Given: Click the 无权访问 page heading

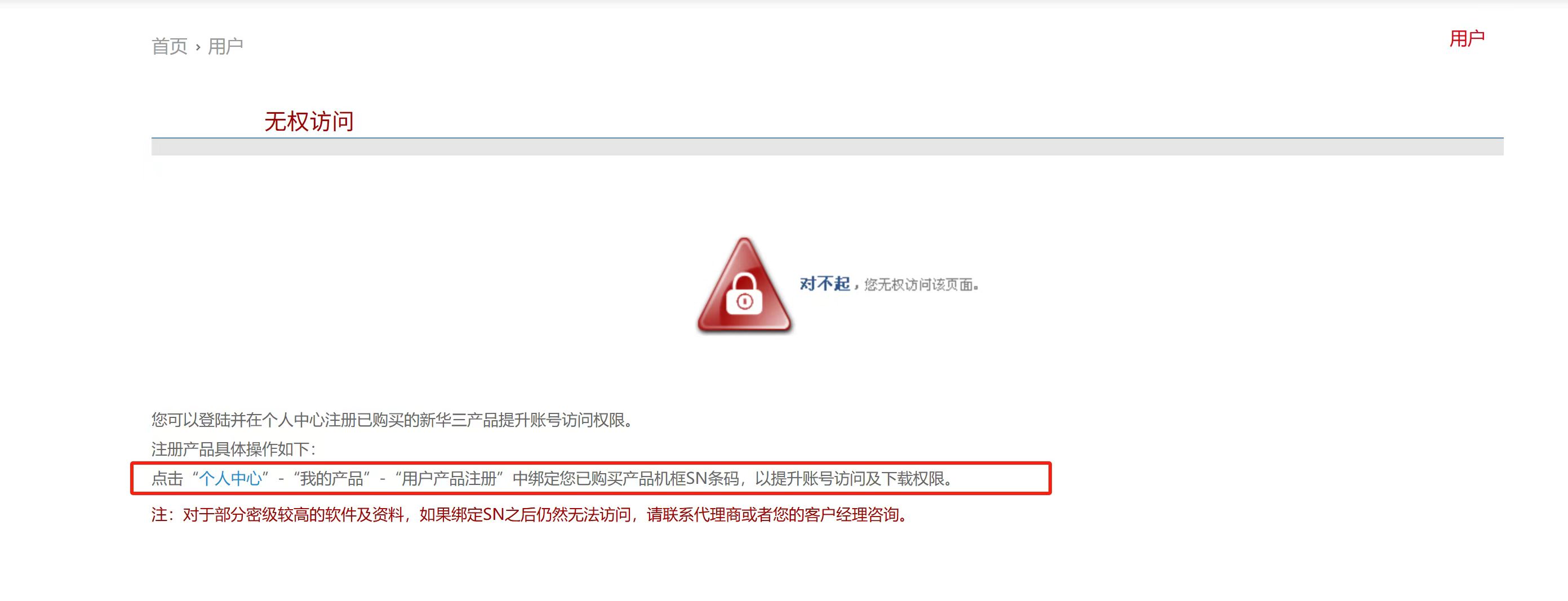Looking at the screenshot, I should pos(309,122).
